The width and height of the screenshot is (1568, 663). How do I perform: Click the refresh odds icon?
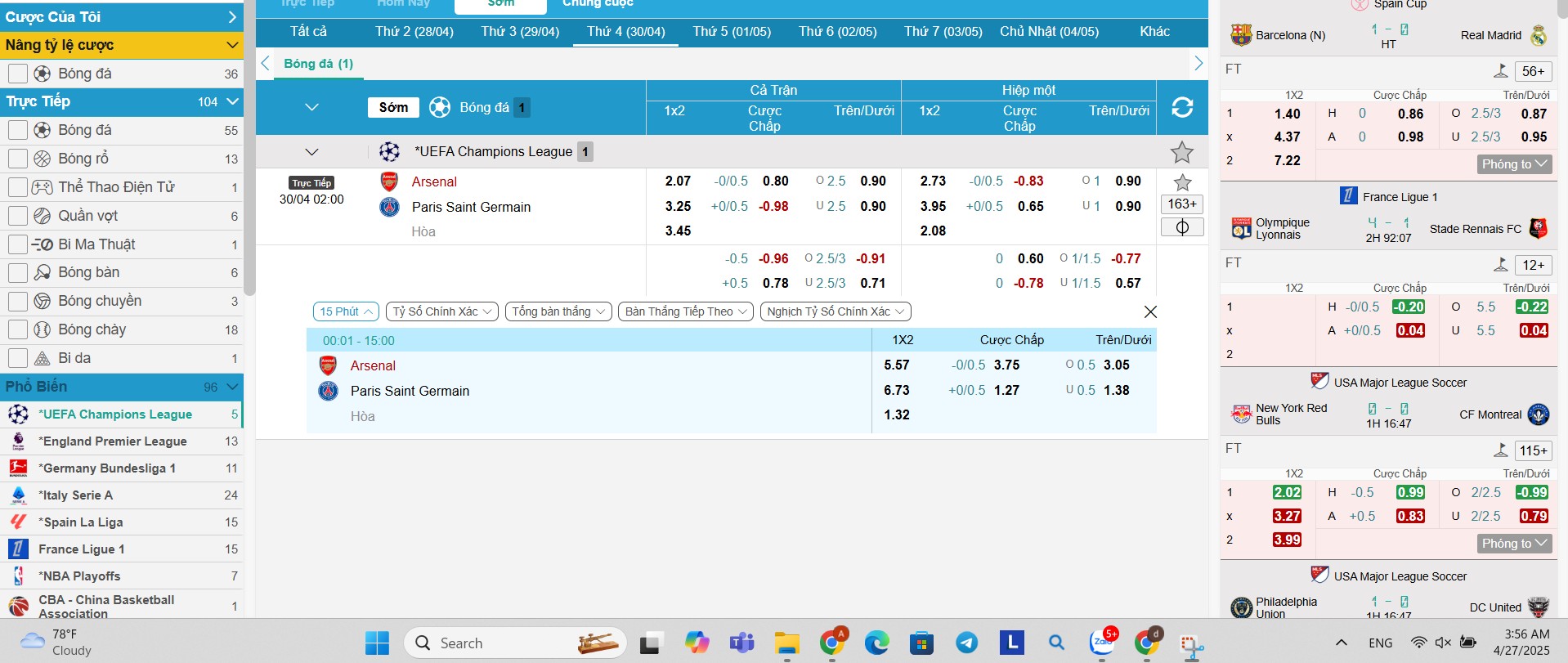(1182, 108)
